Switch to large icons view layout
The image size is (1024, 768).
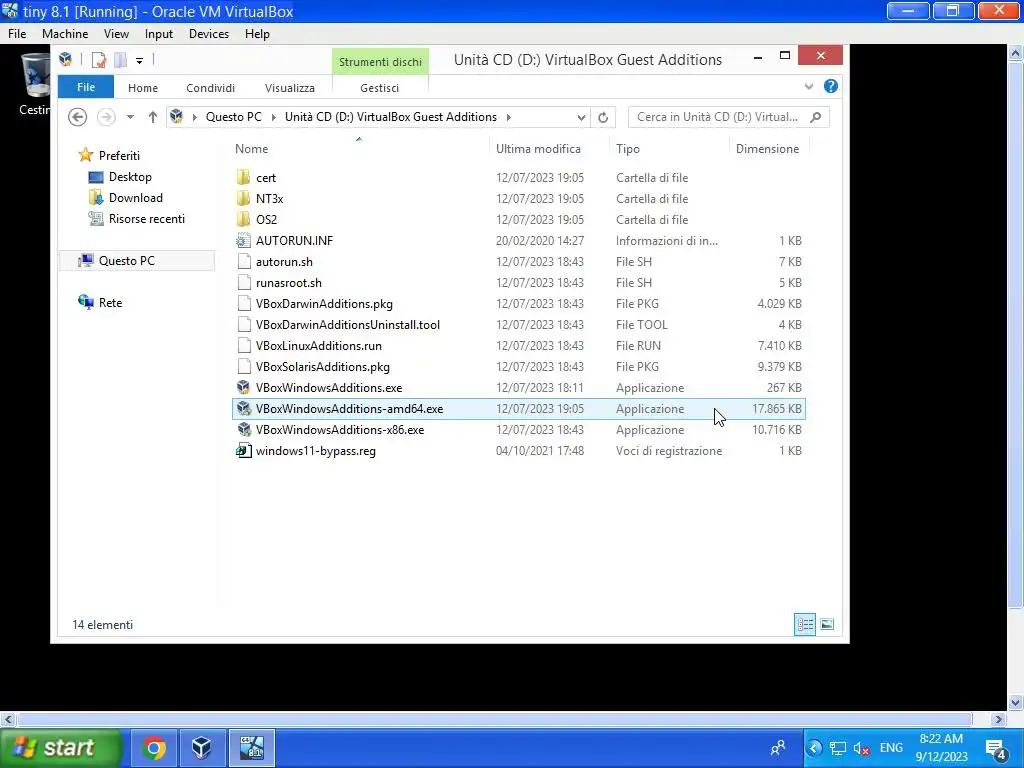pyautogui.click(x=827, y=624)
